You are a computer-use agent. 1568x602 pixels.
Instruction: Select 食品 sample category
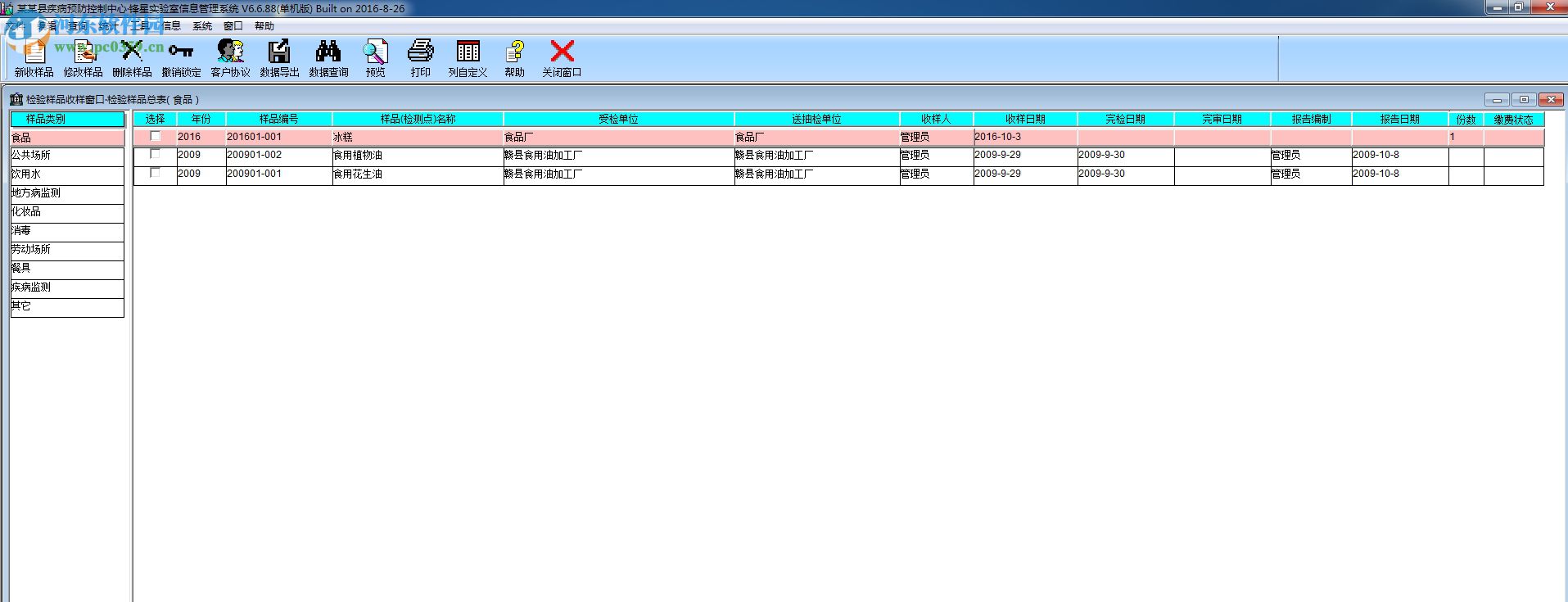click(x=67, y=138)
